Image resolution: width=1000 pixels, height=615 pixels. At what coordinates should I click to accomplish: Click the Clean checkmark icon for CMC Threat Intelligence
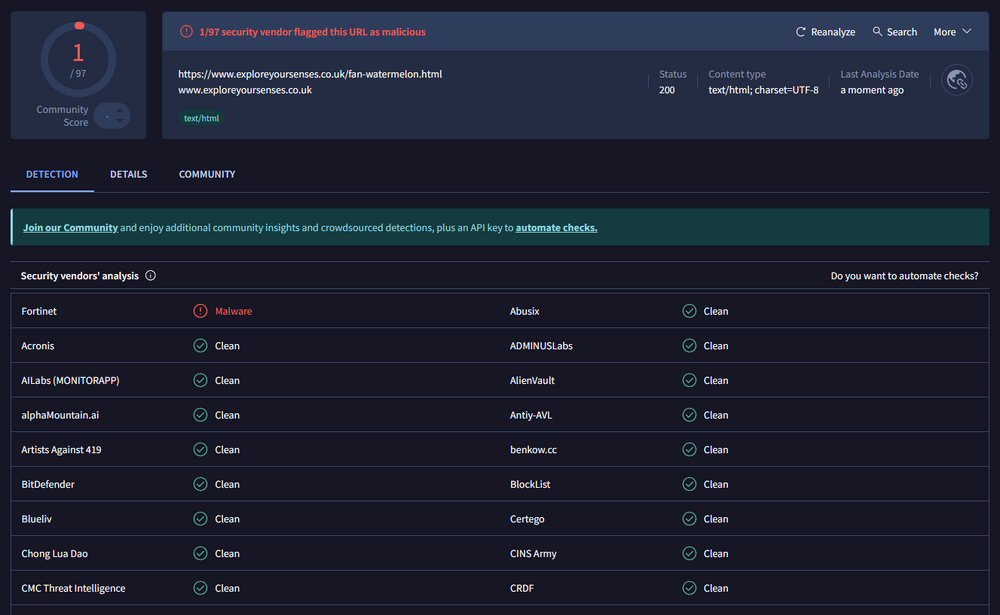pos(200,588)
